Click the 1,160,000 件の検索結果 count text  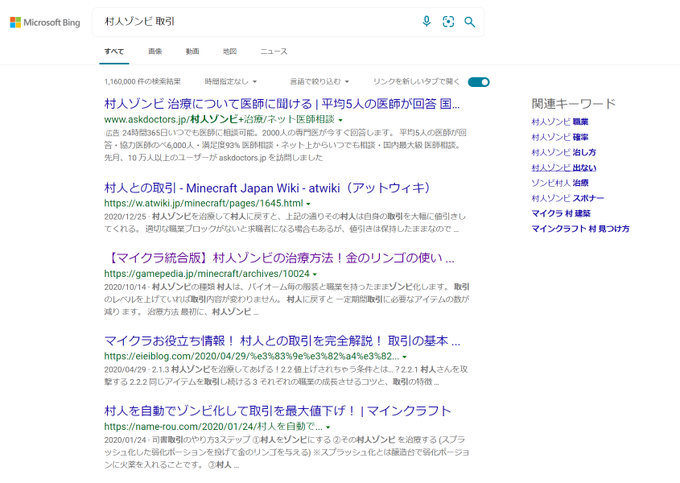click(142, 82)
